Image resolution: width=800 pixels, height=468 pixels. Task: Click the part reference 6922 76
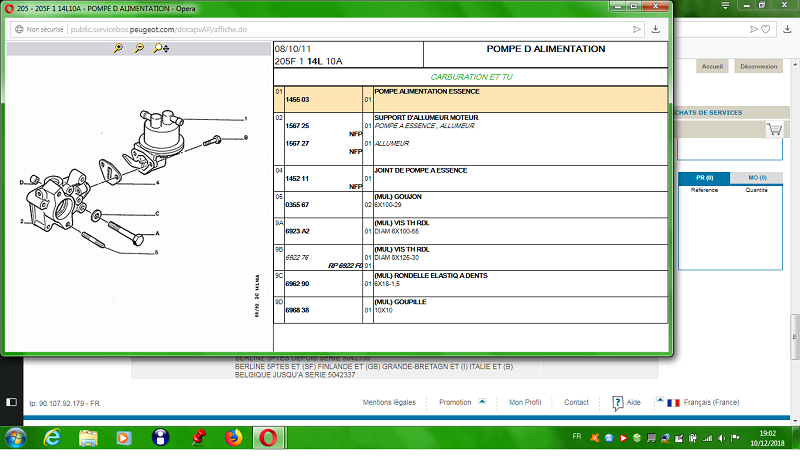297,258
